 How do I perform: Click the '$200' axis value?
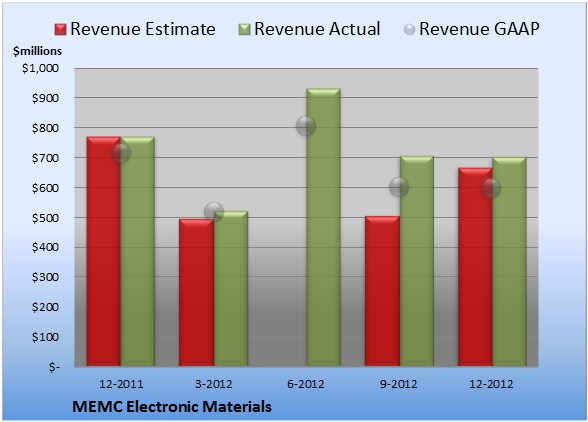pos(45,307)
